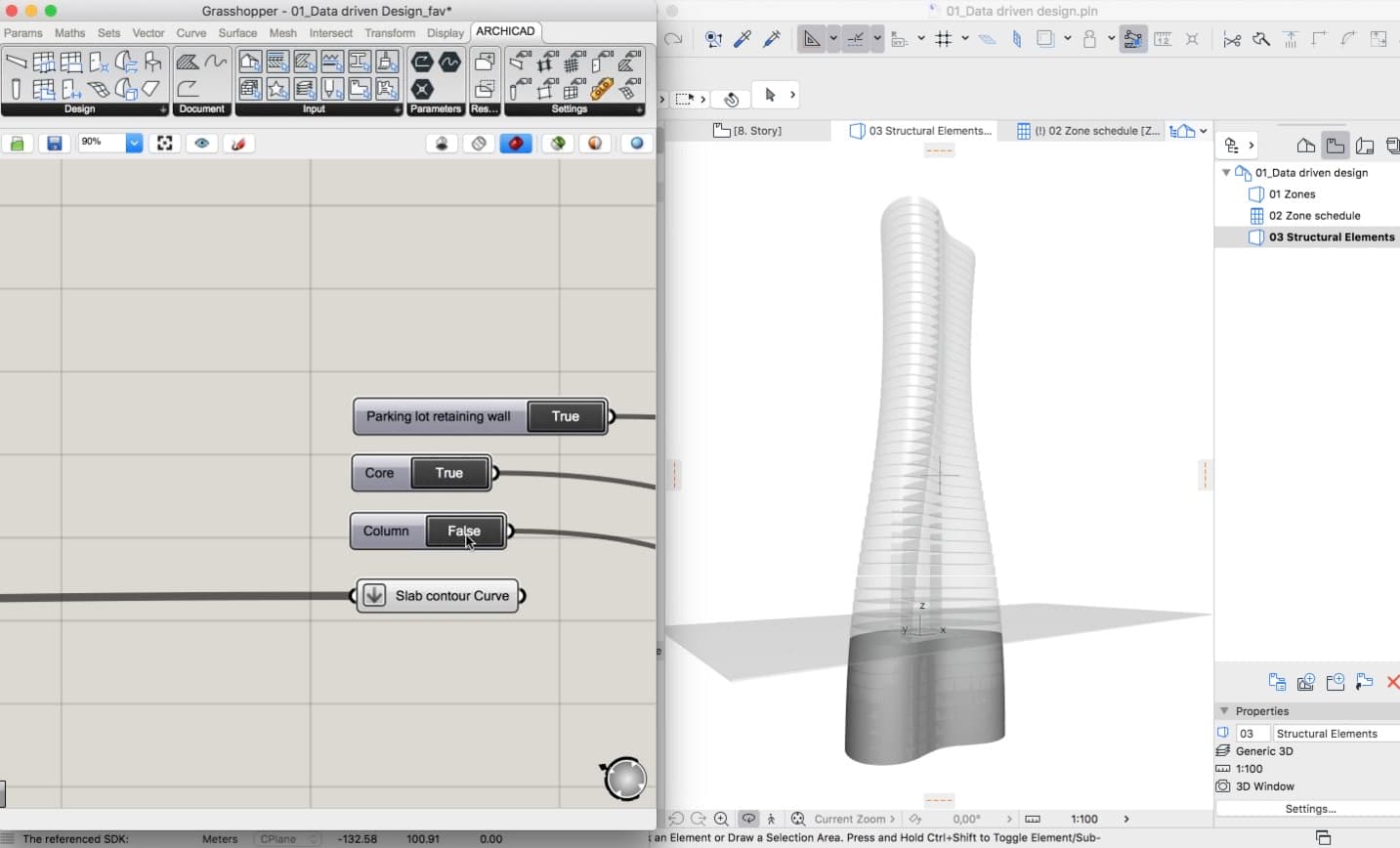The width and height of the screenshot is (1400, 848).
Task: Toggle the guide lines ruler tool
Action: [x=811, y=39]
